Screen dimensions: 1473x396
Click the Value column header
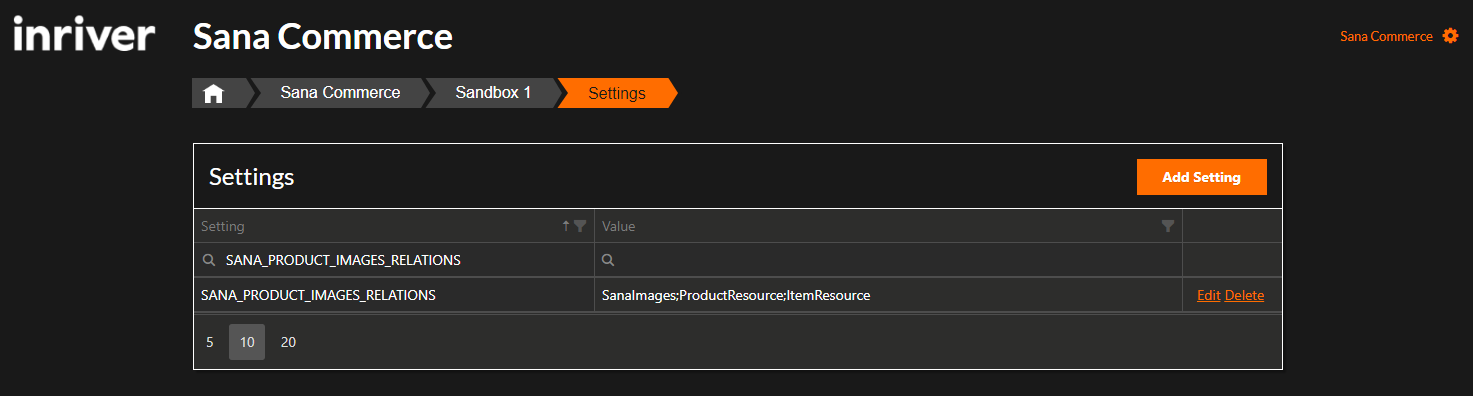point(888,226)
